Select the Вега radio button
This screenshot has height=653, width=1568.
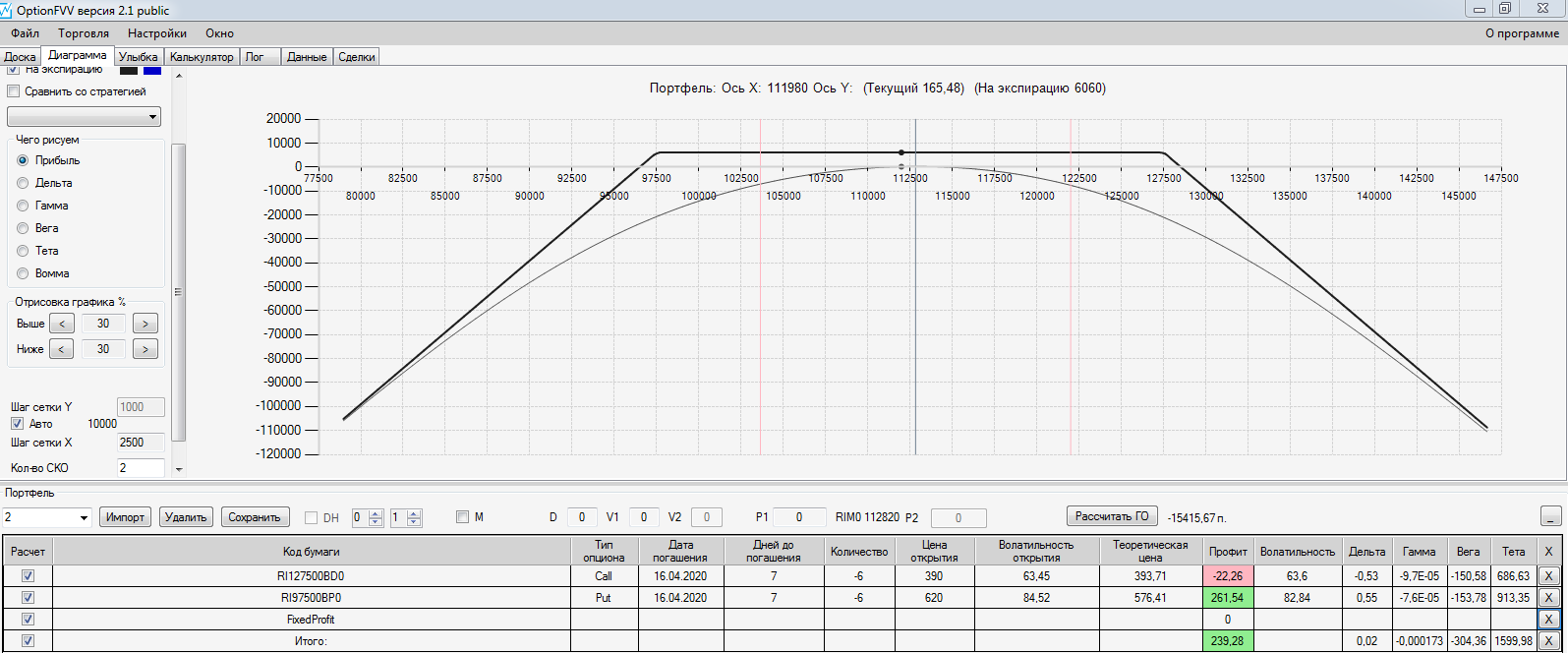coord(23,228)
